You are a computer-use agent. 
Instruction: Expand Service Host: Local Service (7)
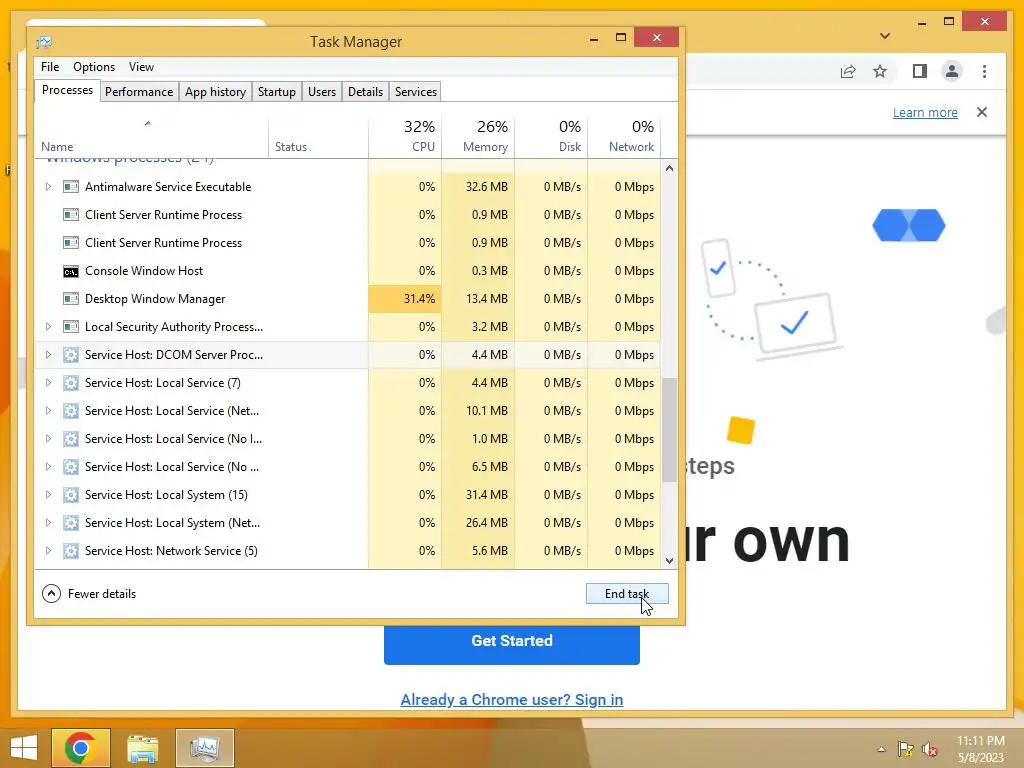pos(48,383)
